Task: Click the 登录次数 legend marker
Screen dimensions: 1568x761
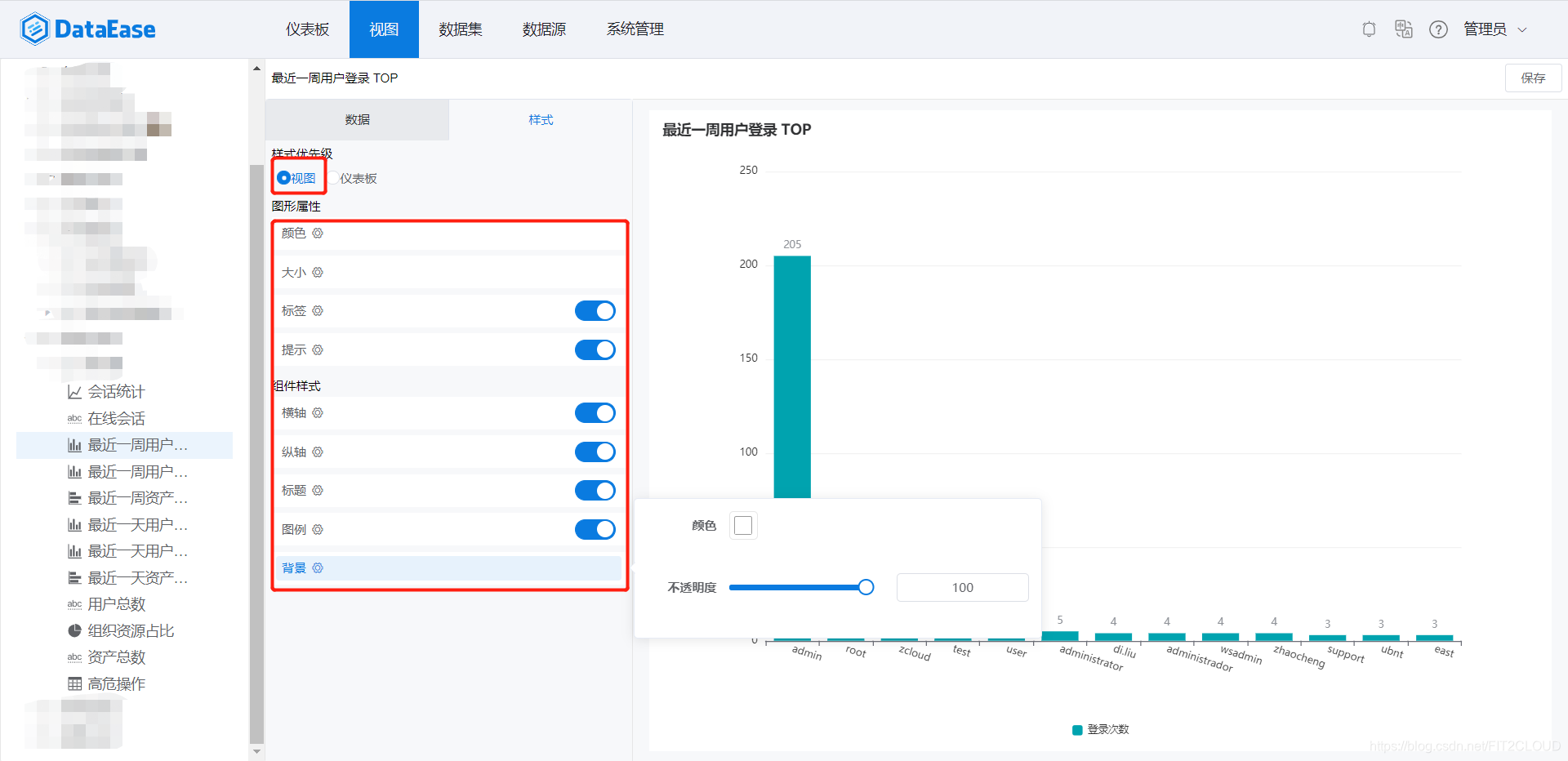Action: tap(1077, 730)
